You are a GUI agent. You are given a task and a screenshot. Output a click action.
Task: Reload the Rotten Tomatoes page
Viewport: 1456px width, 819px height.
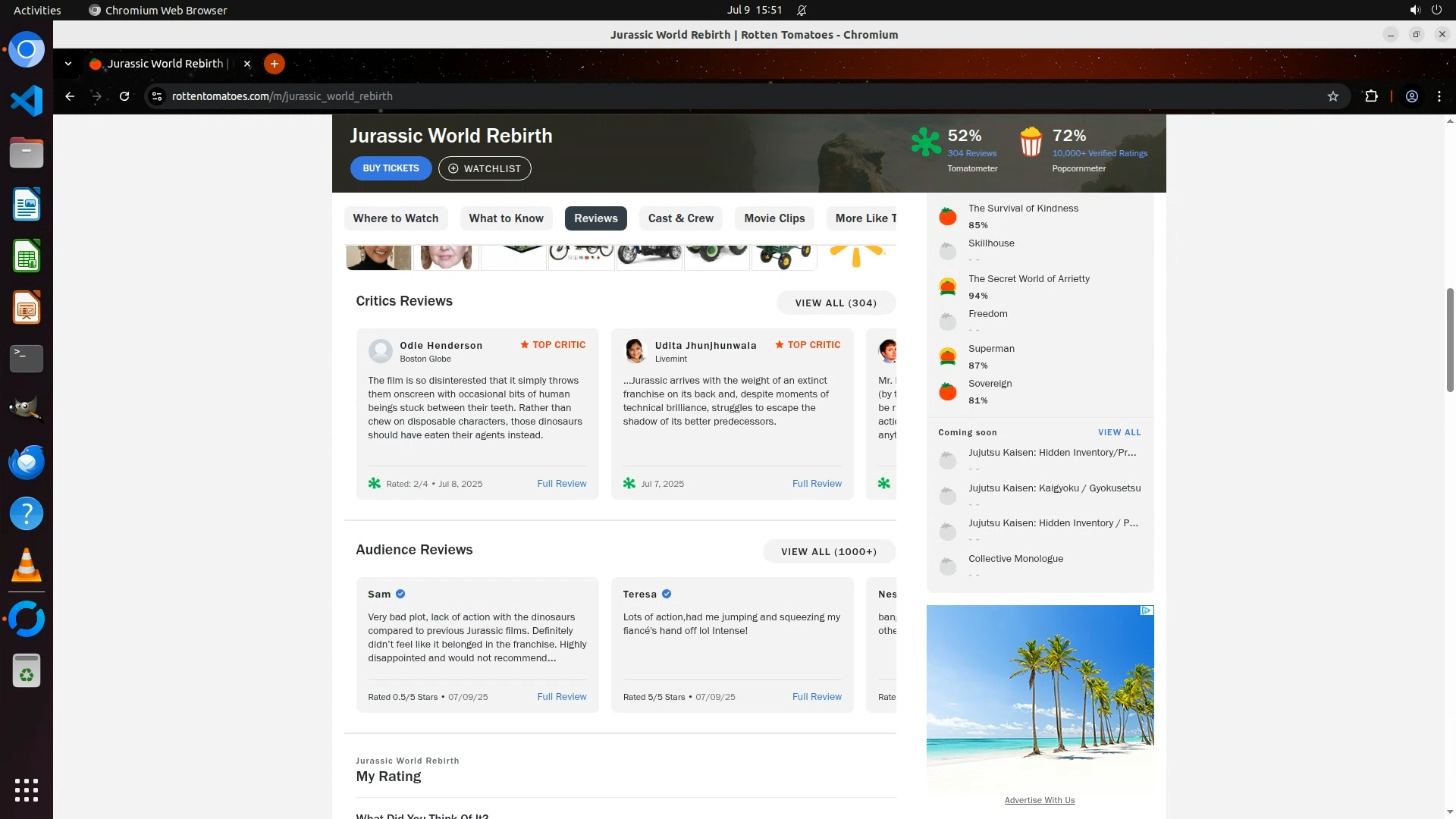click(124, 96)
